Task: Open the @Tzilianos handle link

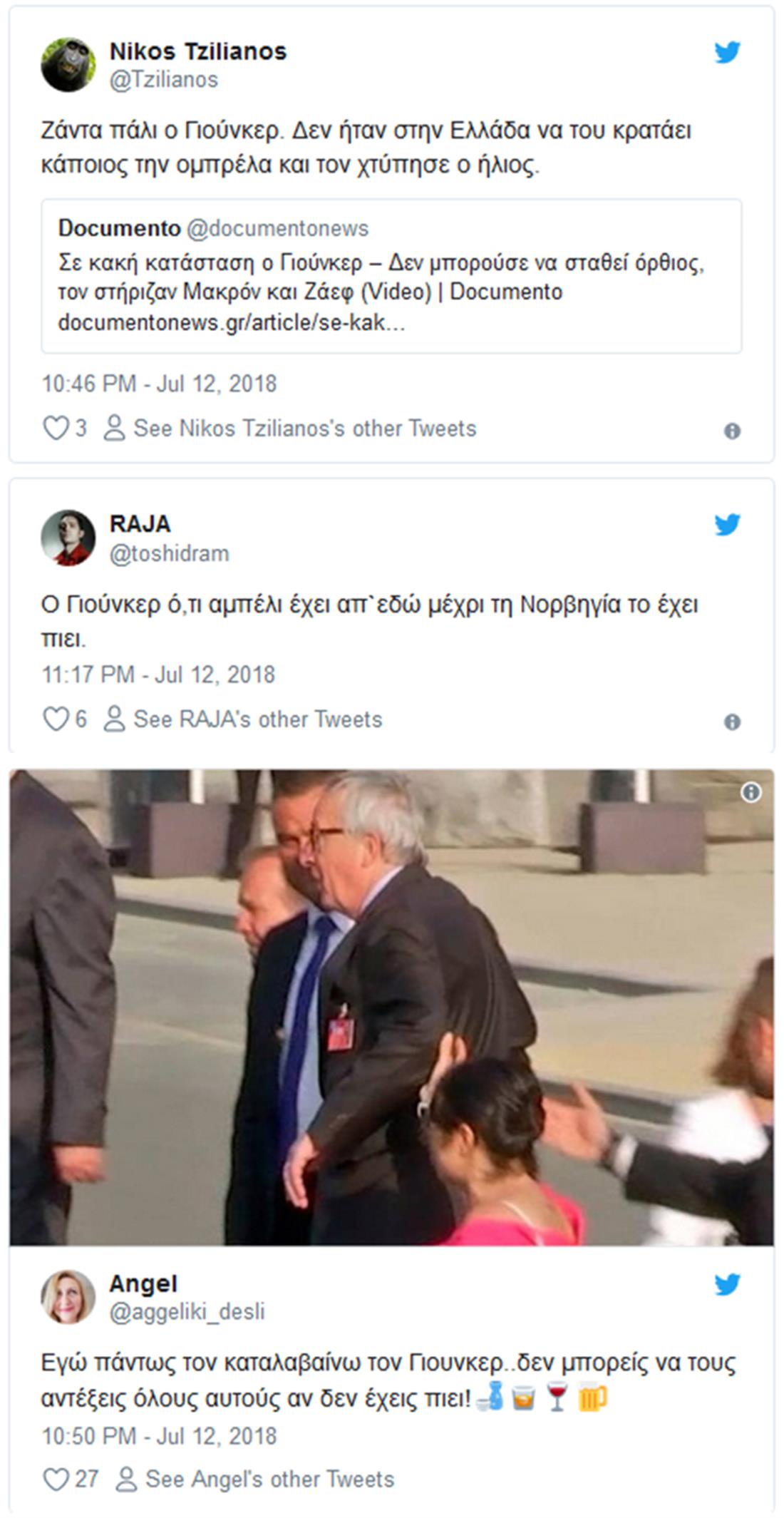Action: 163,79
